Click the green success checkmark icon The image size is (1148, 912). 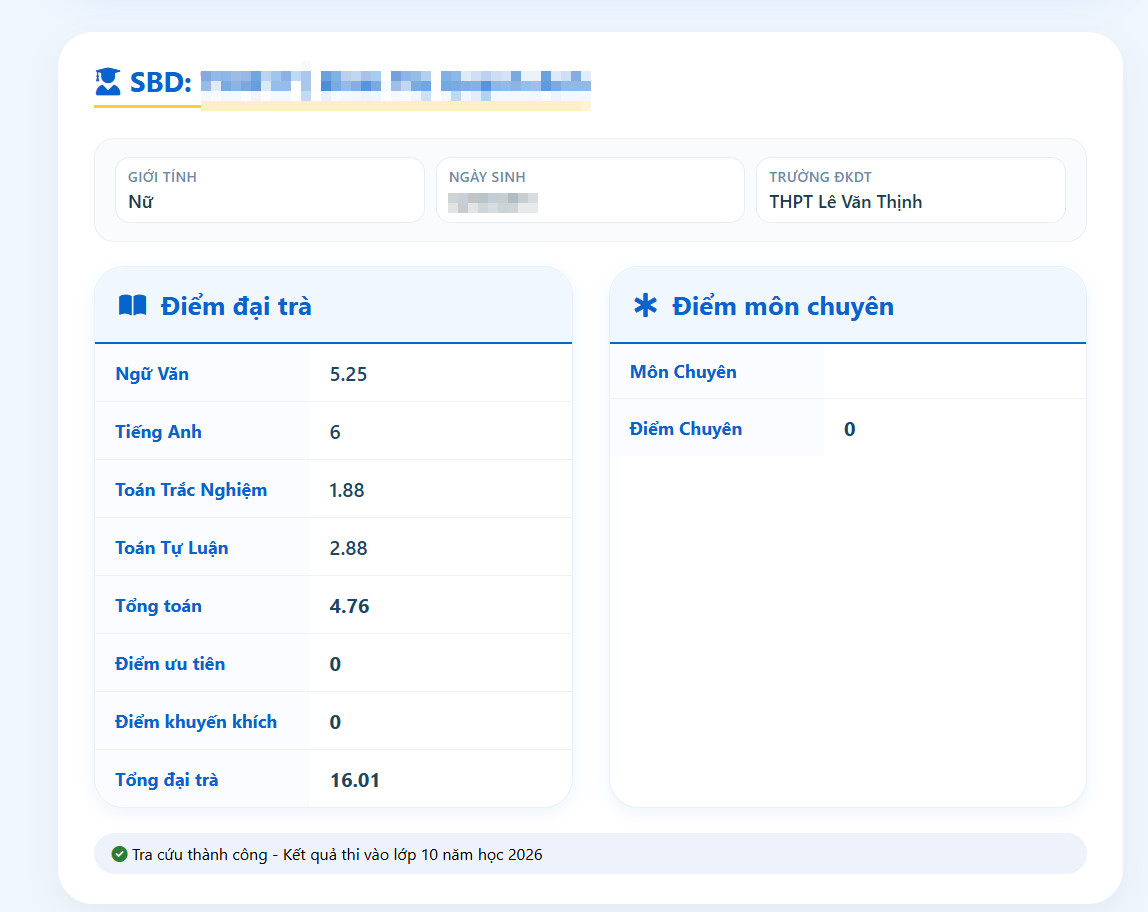pyautogui.click(x=119, y=853)
